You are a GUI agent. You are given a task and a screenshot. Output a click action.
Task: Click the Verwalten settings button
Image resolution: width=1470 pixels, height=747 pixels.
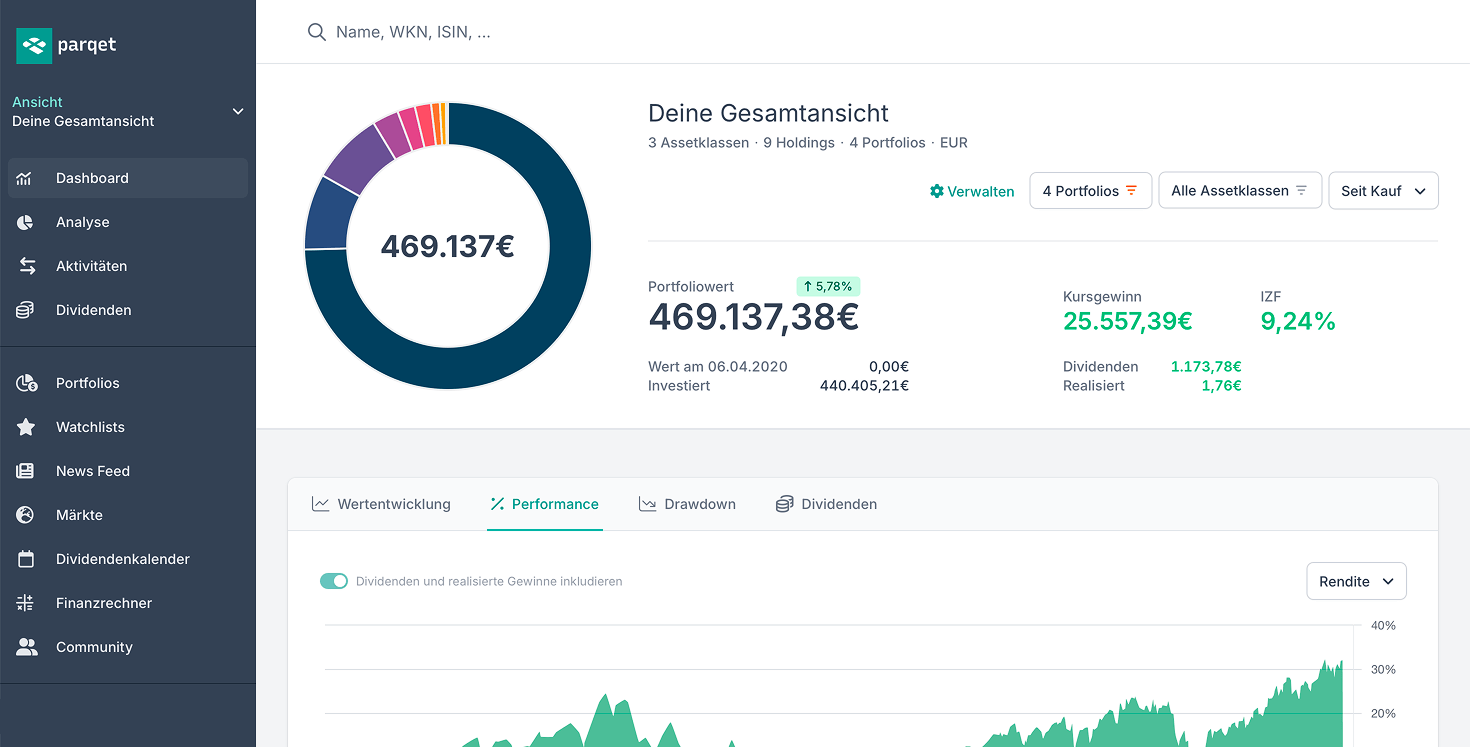point(972,191)
